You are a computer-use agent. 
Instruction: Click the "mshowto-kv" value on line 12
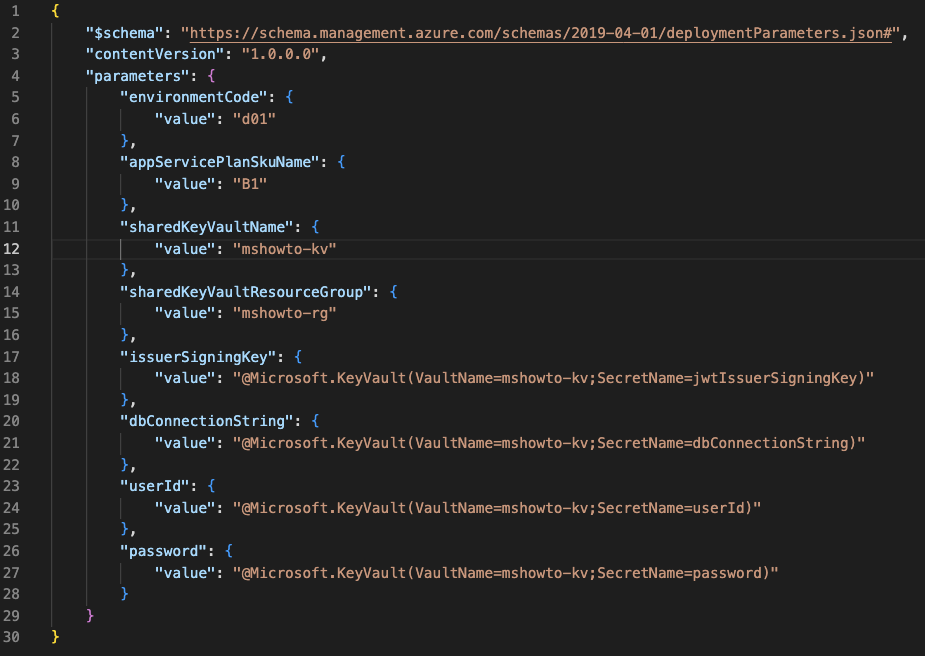click(x=284, y=249)
